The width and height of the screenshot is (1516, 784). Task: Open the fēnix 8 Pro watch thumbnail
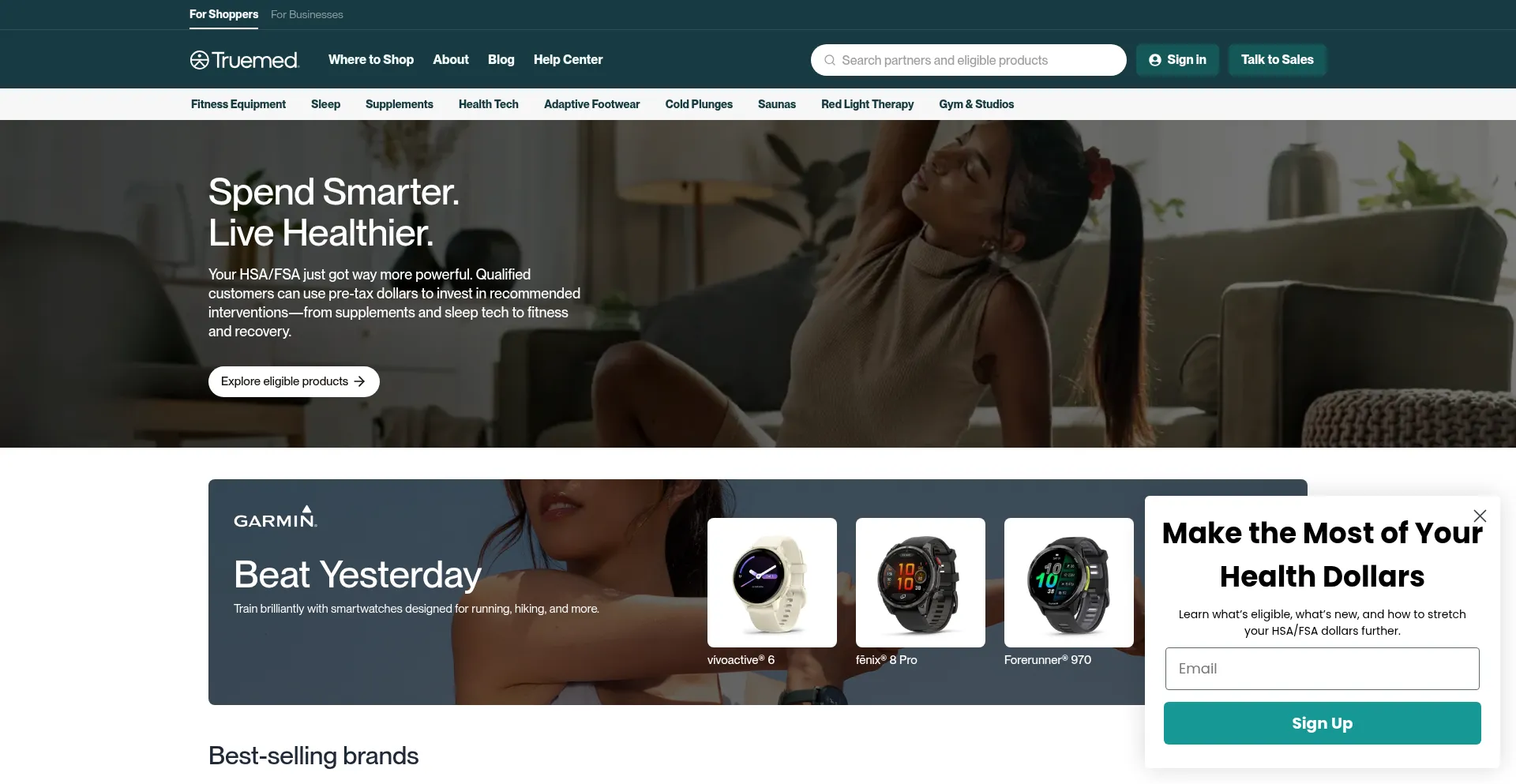coord(921,583)
